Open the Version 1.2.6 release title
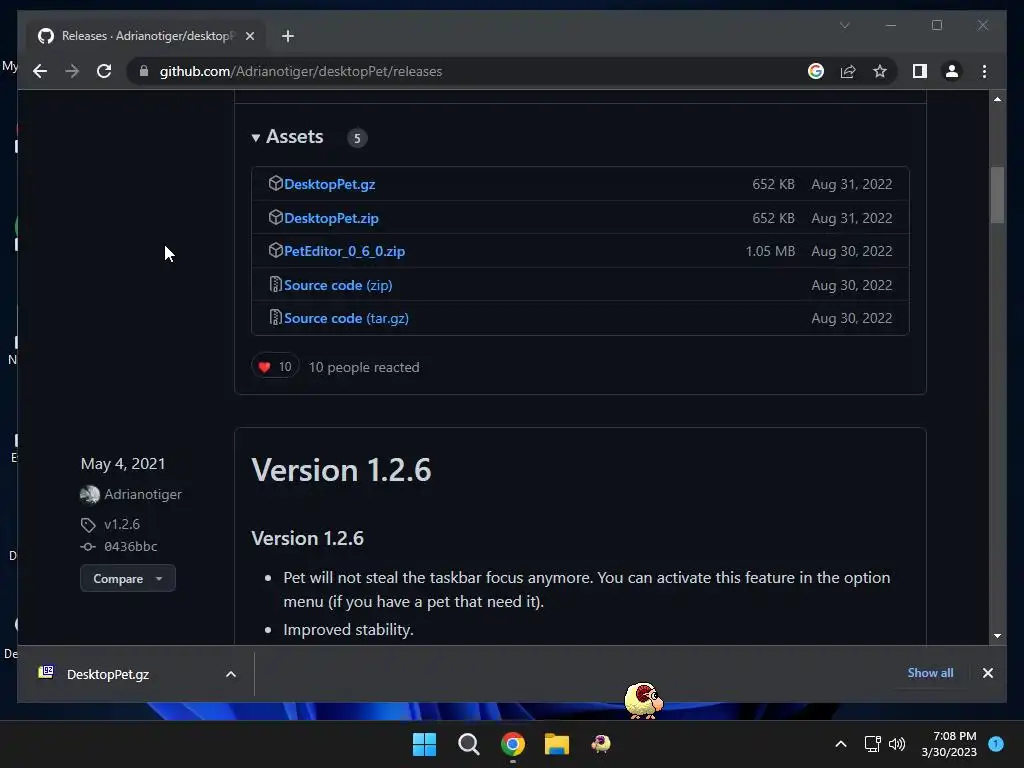Image resolution: width=1024 pixels, height=768 pixels. [342, 470]
